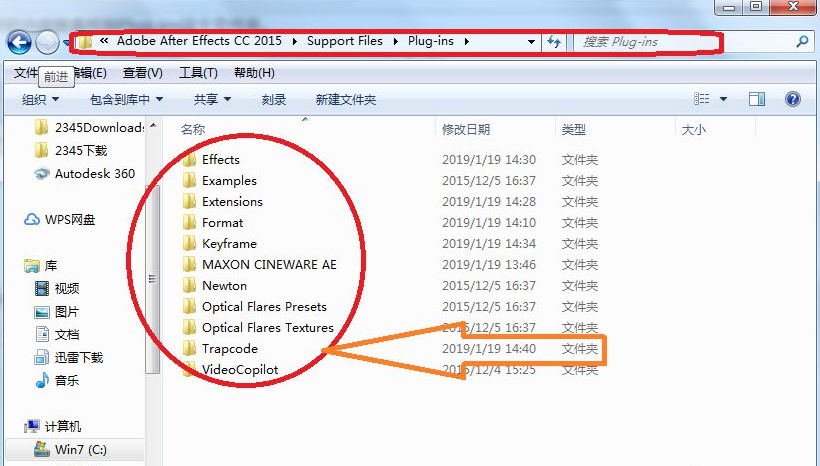Viewport: 820px width, 466px height.
Task: Select the Keyframe folder icon
Action: pyautogui.click(x=189, y=243)
